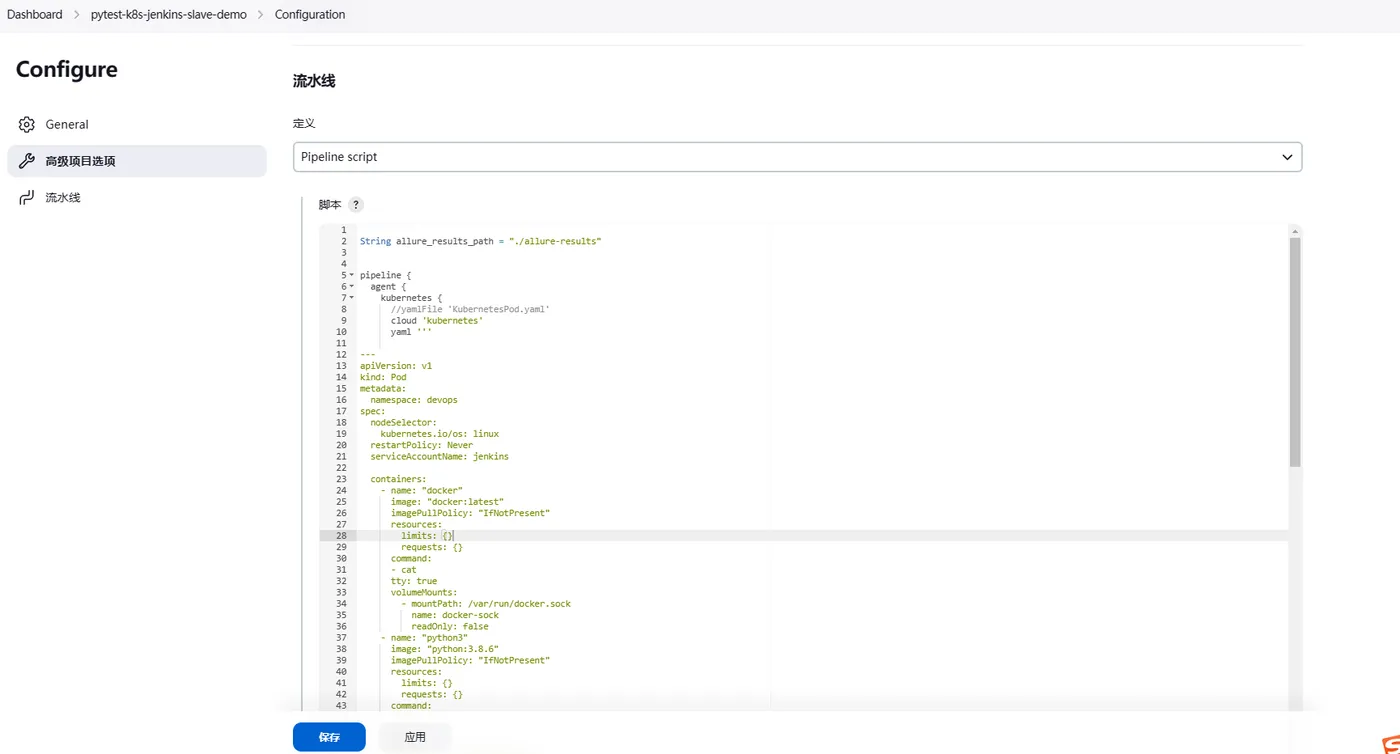Select the Configuration breadcrumb
This screenshot has width=1400, height=754.
[x=310, y=15]
